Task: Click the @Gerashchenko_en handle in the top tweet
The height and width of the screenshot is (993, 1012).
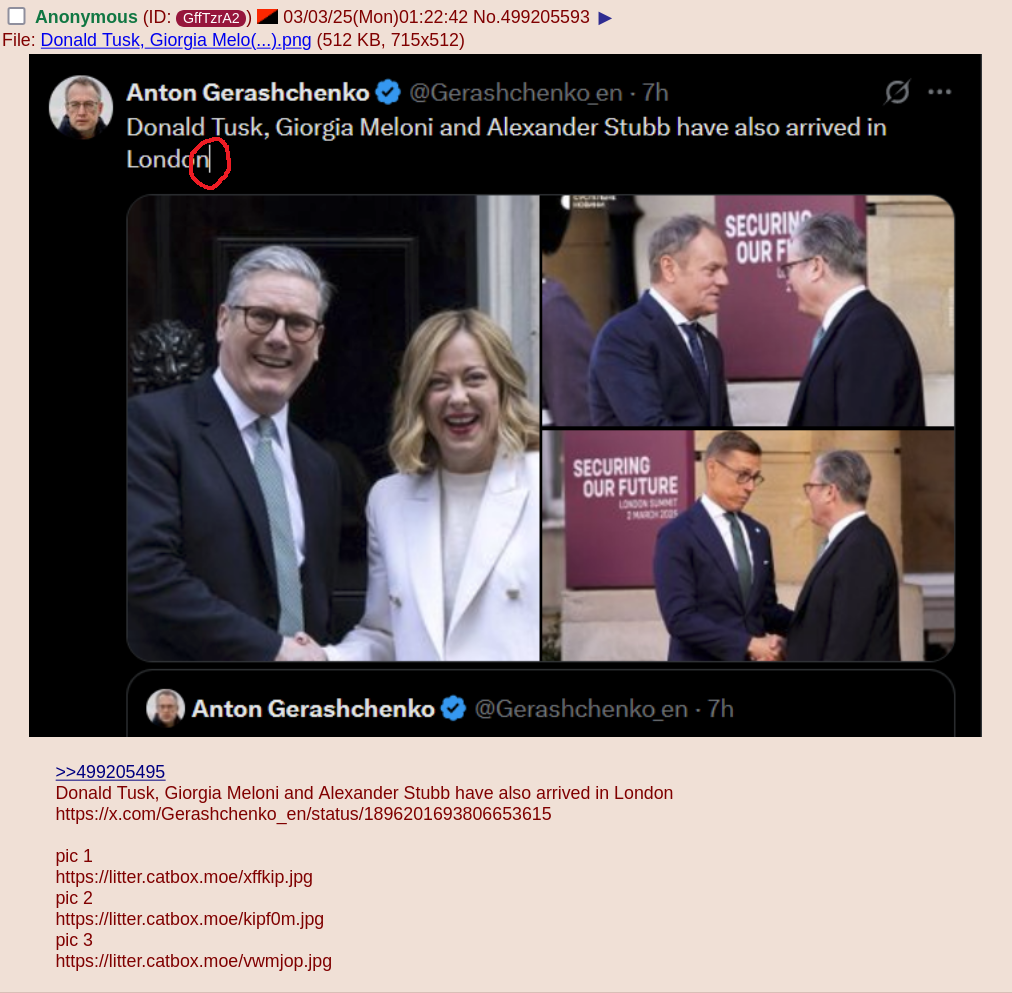Action: coord(516,93)
